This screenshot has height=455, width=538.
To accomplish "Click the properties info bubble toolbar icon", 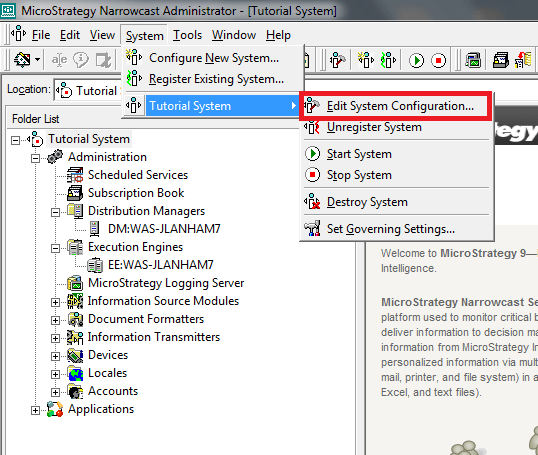I will click(81, 60).
